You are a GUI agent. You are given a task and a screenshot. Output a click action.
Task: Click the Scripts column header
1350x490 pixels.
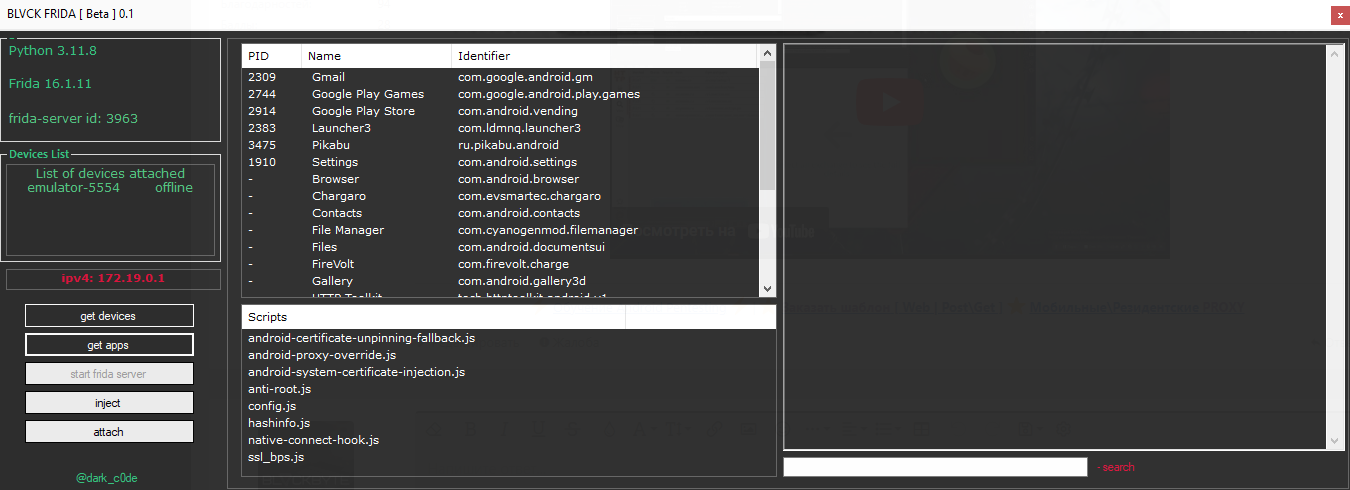(433, 317)
